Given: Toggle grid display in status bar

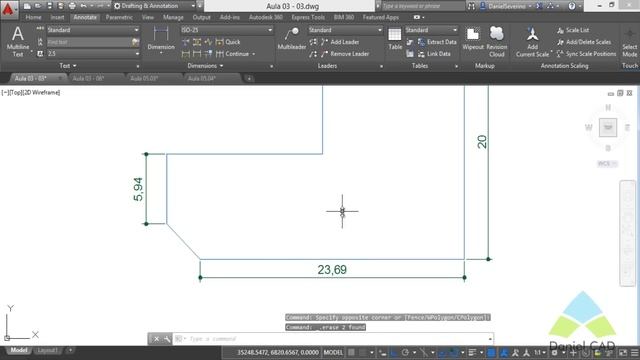Looking at the screenshot, I should point(351,353).
